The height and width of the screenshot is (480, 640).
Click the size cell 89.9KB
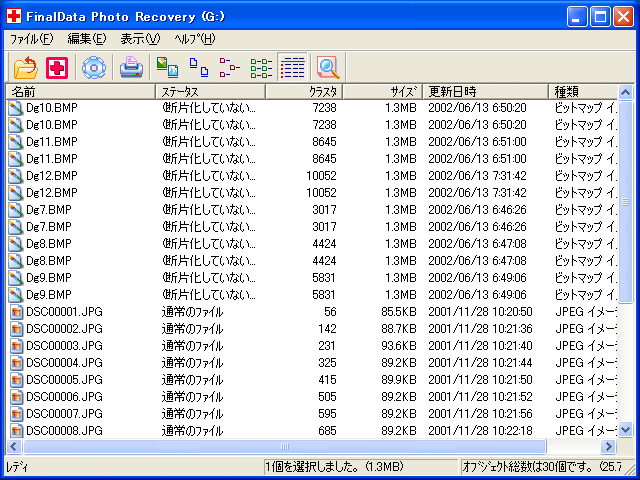tap(399, 380)
